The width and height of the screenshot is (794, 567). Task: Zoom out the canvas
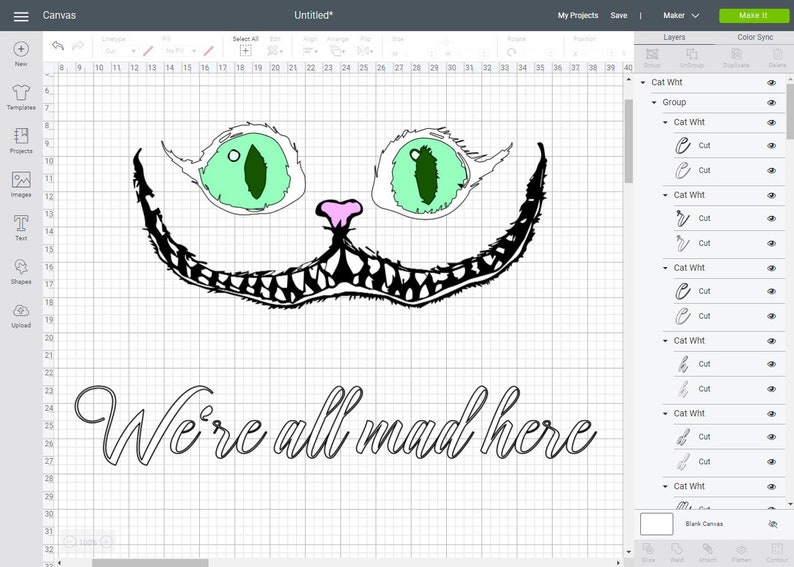click(70, 542)
